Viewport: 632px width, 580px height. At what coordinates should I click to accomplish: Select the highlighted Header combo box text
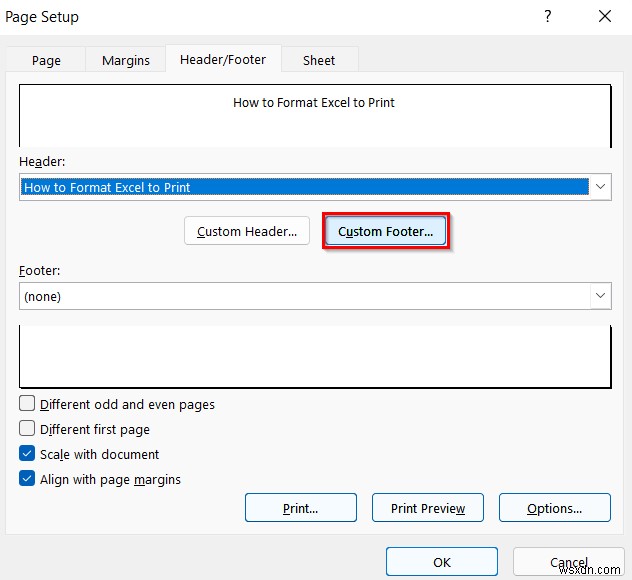(x=305, y=187)
